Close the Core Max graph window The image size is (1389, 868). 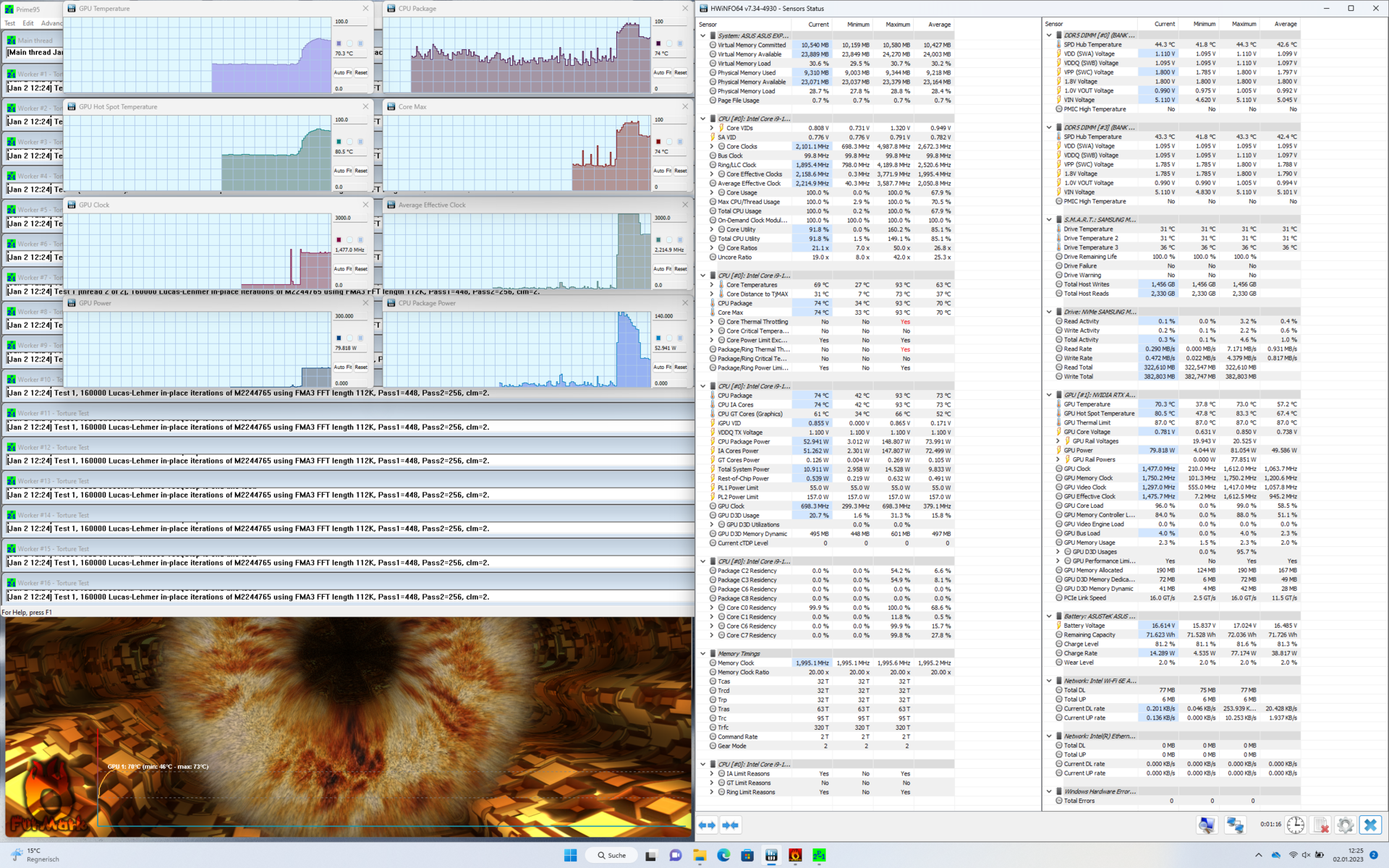point(684,106)
